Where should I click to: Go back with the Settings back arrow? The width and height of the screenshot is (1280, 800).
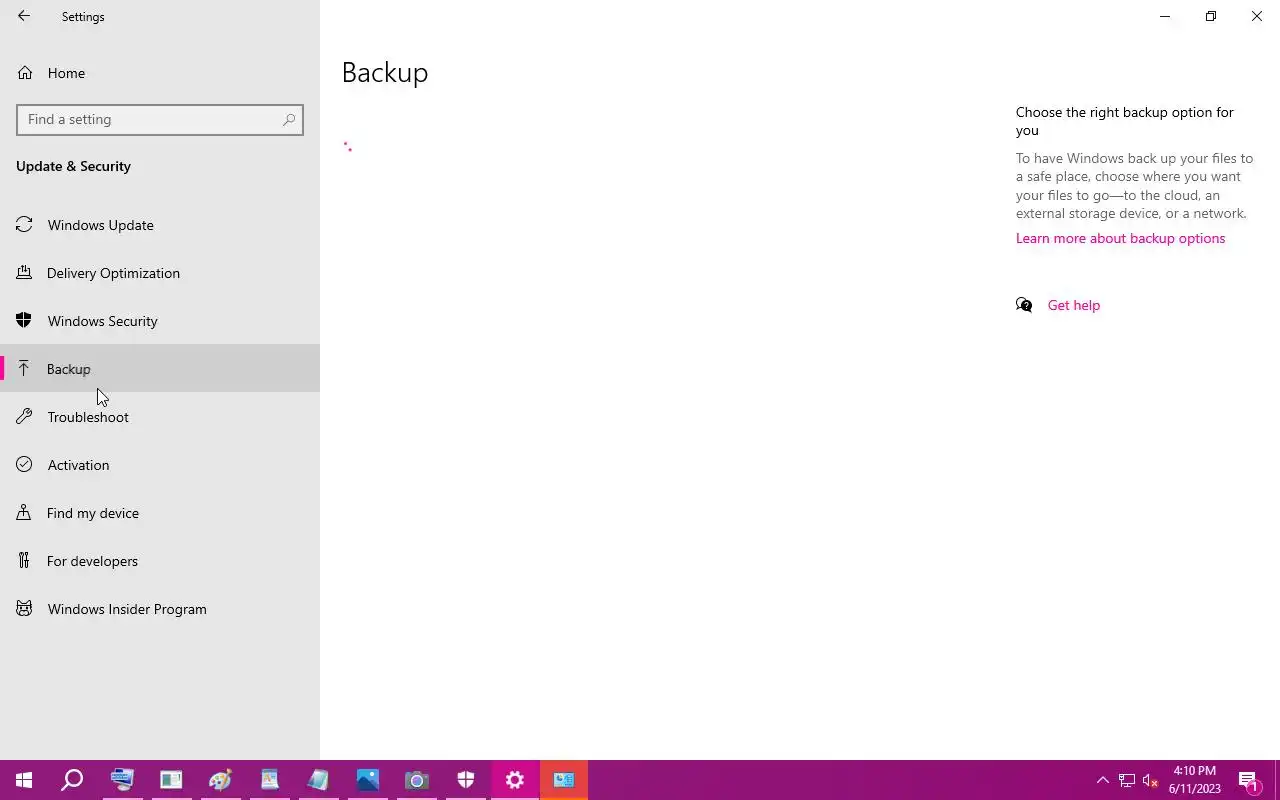click(x=24, y=16)
